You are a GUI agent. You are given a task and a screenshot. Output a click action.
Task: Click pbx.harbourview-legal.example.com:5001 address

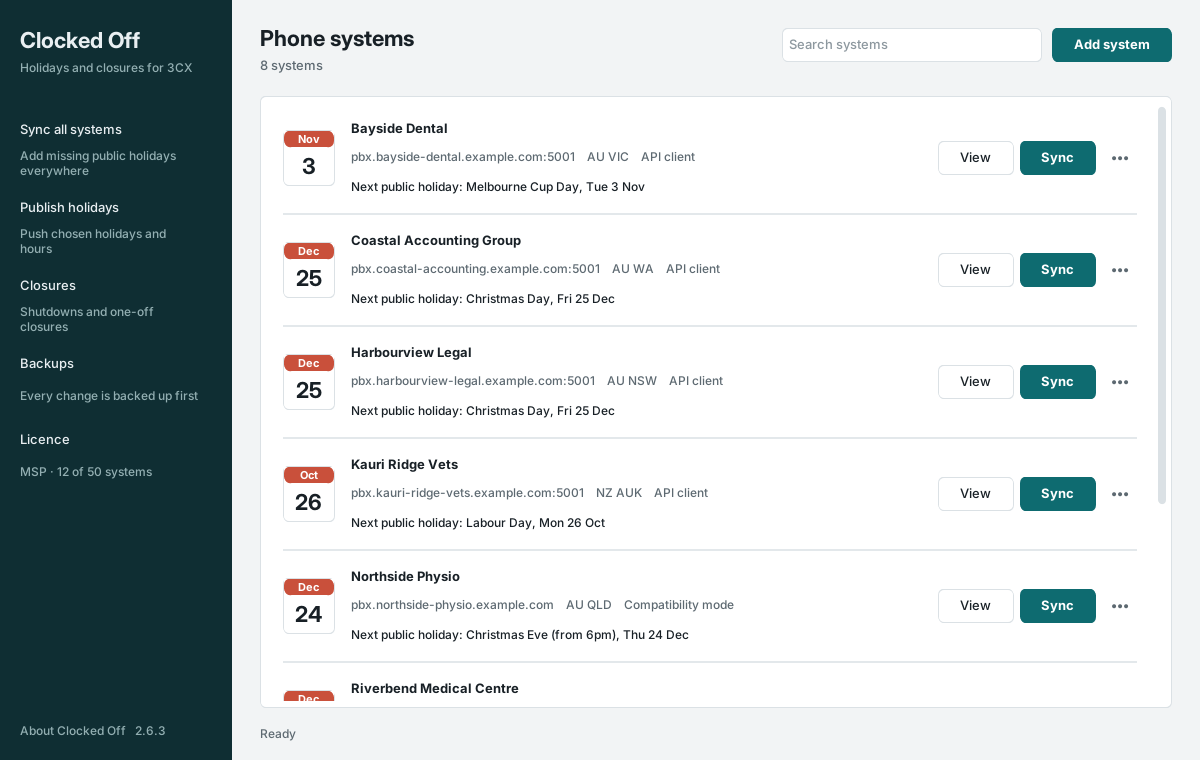click(473, 381)
